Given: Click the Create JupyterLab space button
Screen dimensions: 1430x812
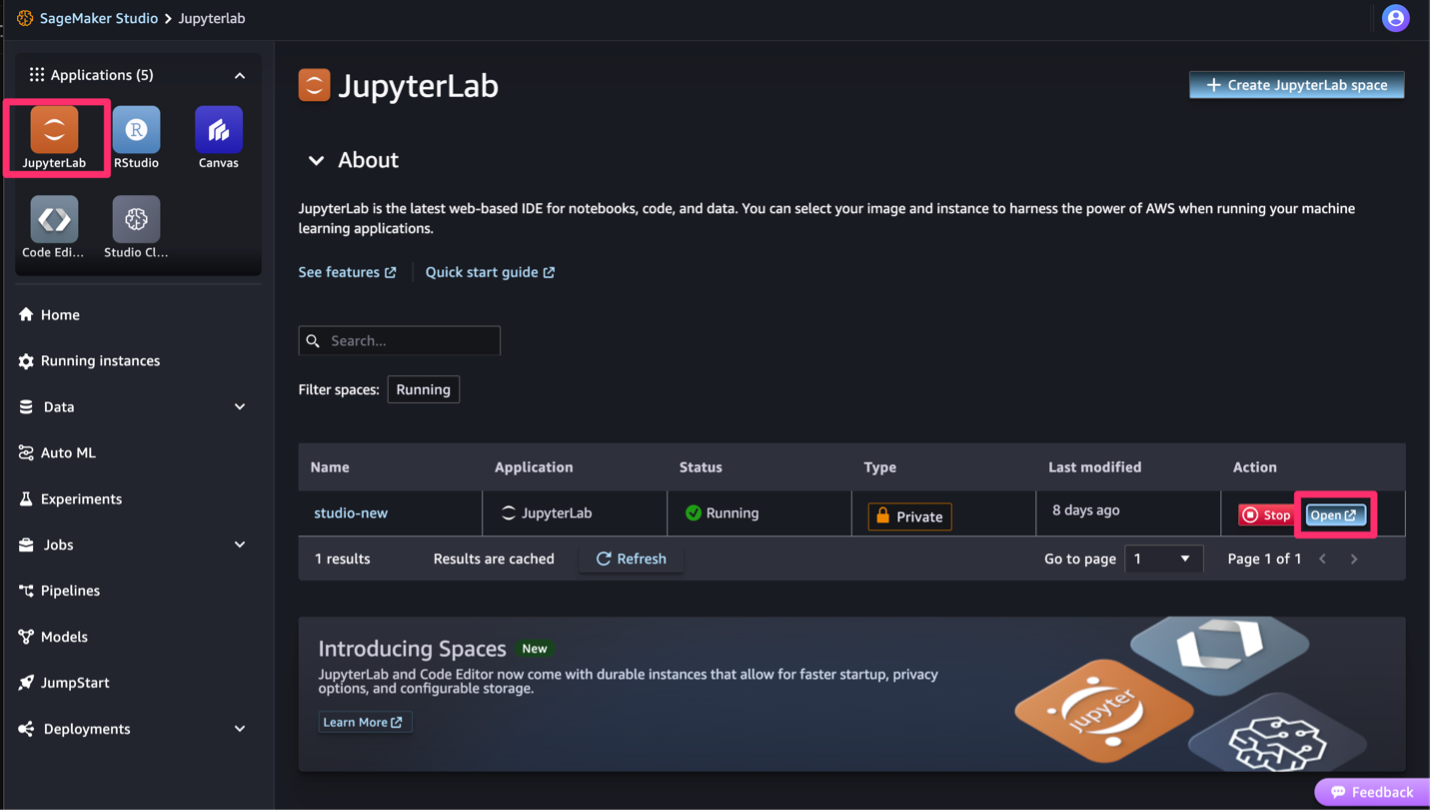Looking at the screenshot, I should pos(1297,85).
